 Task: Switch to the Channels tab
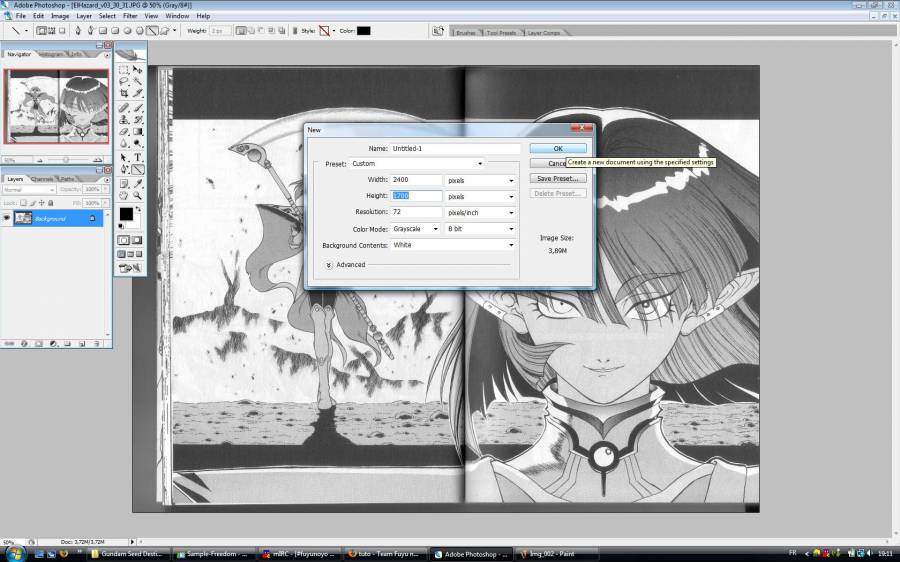point(43,179)
